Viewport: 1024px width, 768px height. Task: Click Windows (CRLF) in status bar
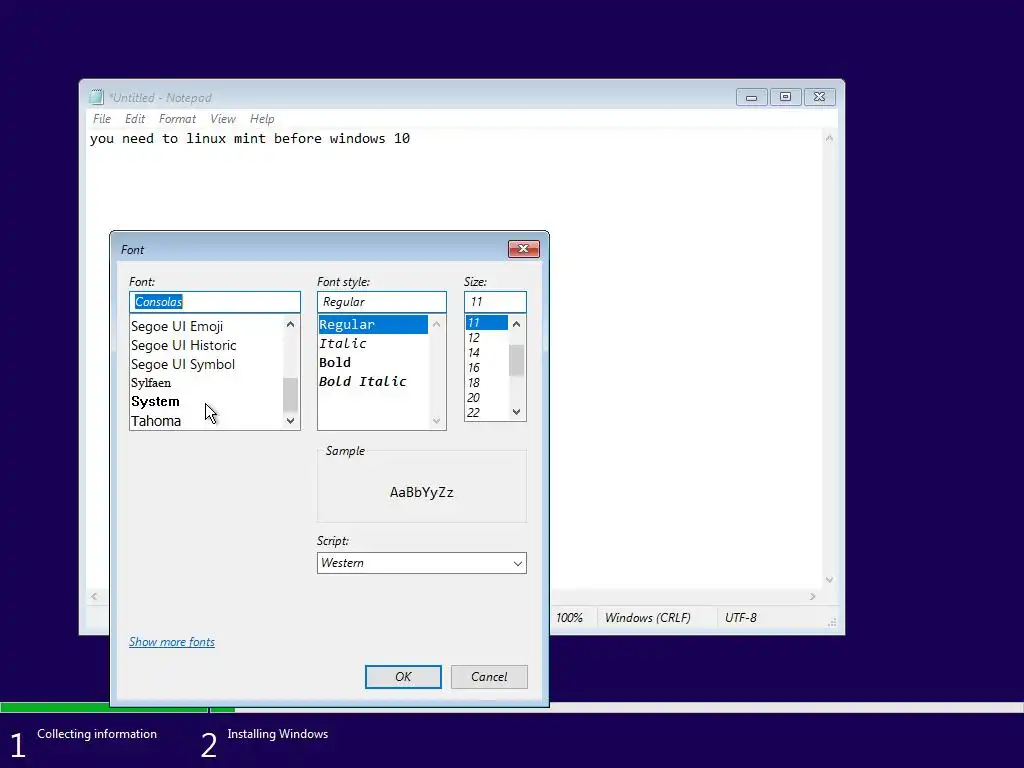click(x=647, y=618)
